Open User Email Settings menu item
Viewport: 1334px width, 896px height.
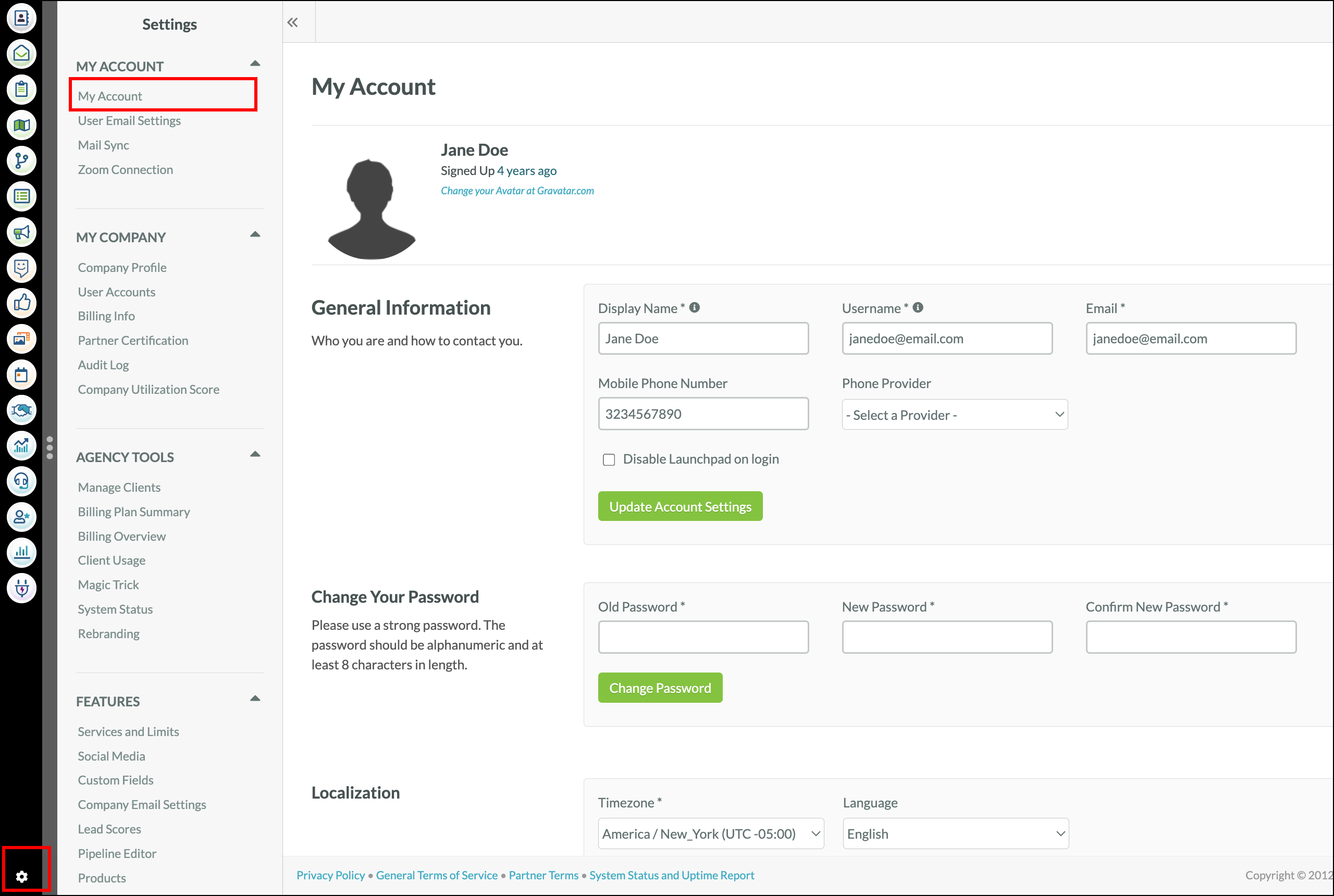129,120
